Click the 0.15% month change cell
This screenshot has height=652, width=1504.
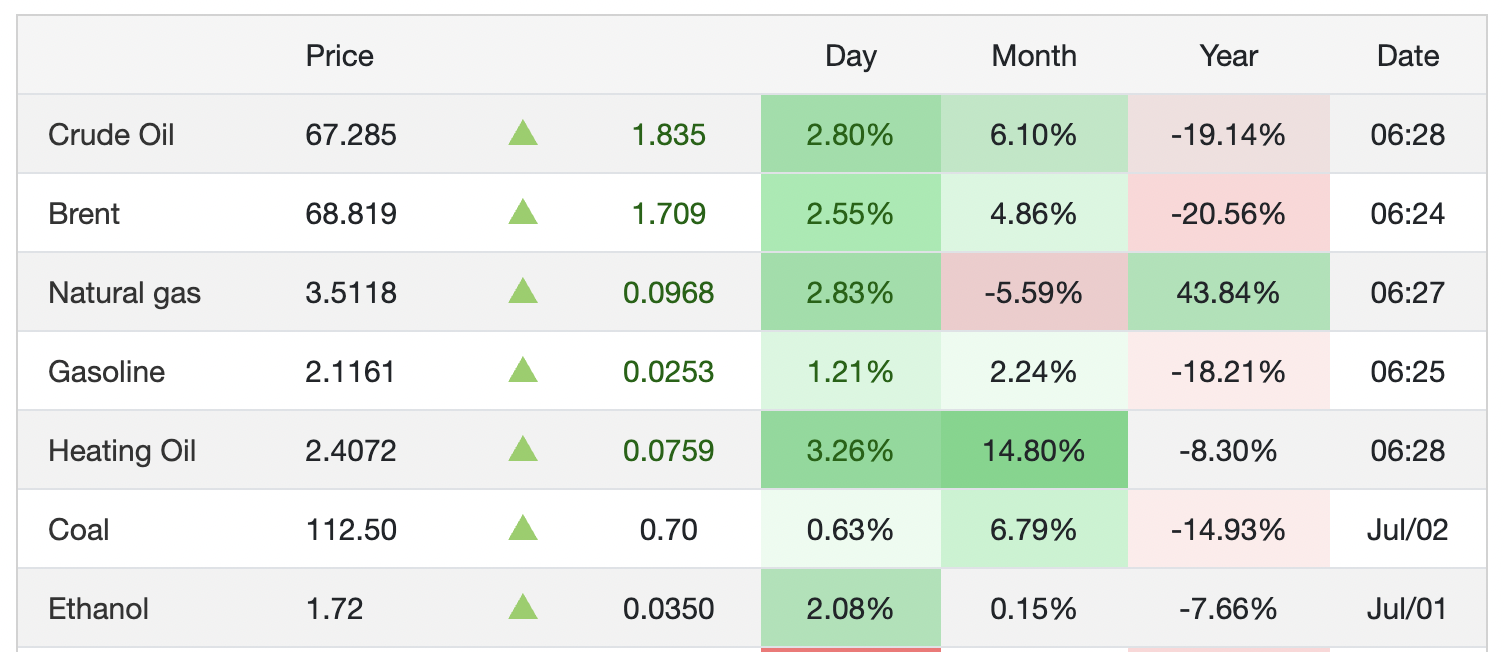(1034, 608)
